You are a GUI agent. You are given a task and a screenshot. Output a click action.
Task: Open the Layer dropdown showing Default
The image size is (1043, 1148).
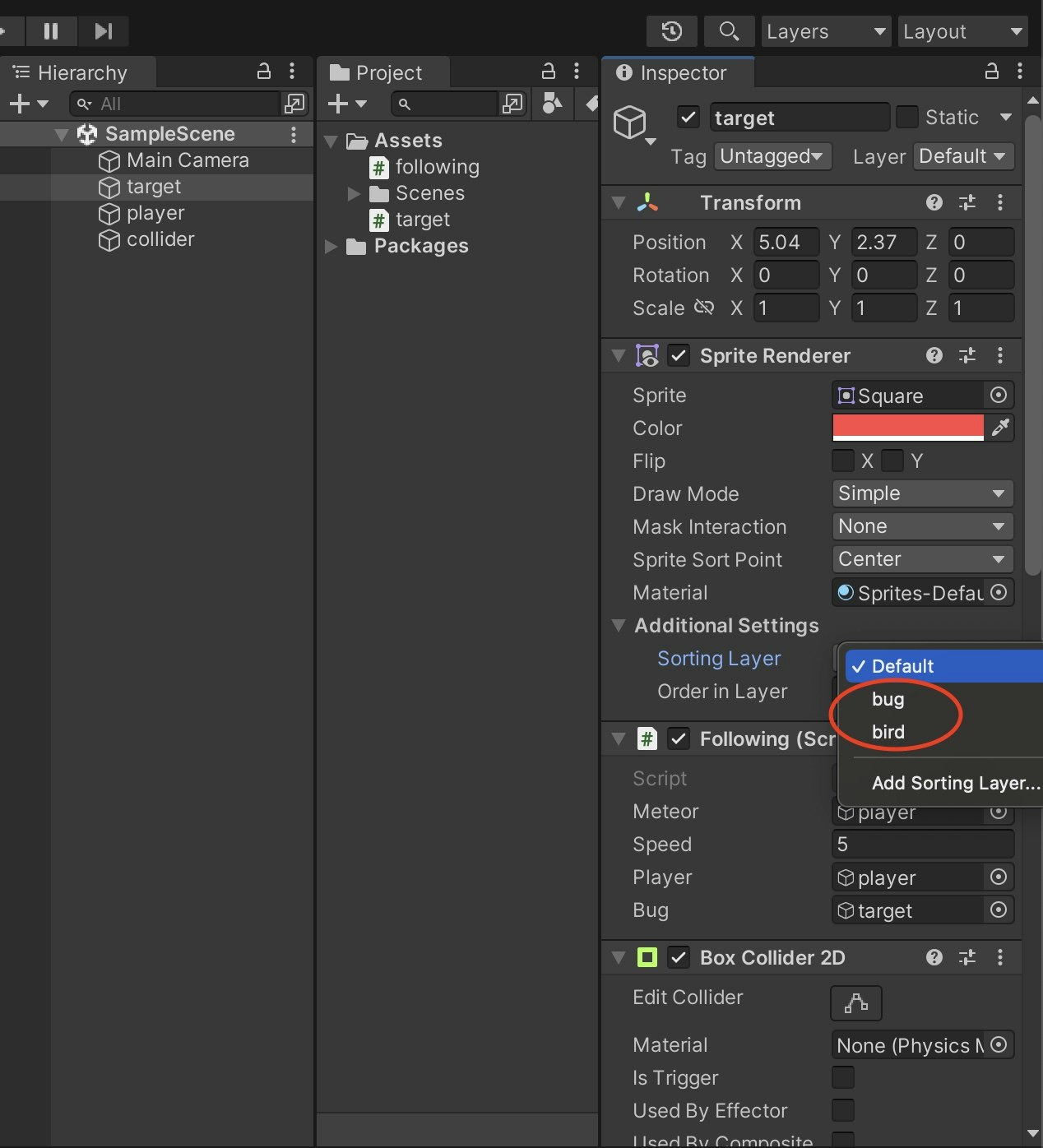click(x=963, y=156)
